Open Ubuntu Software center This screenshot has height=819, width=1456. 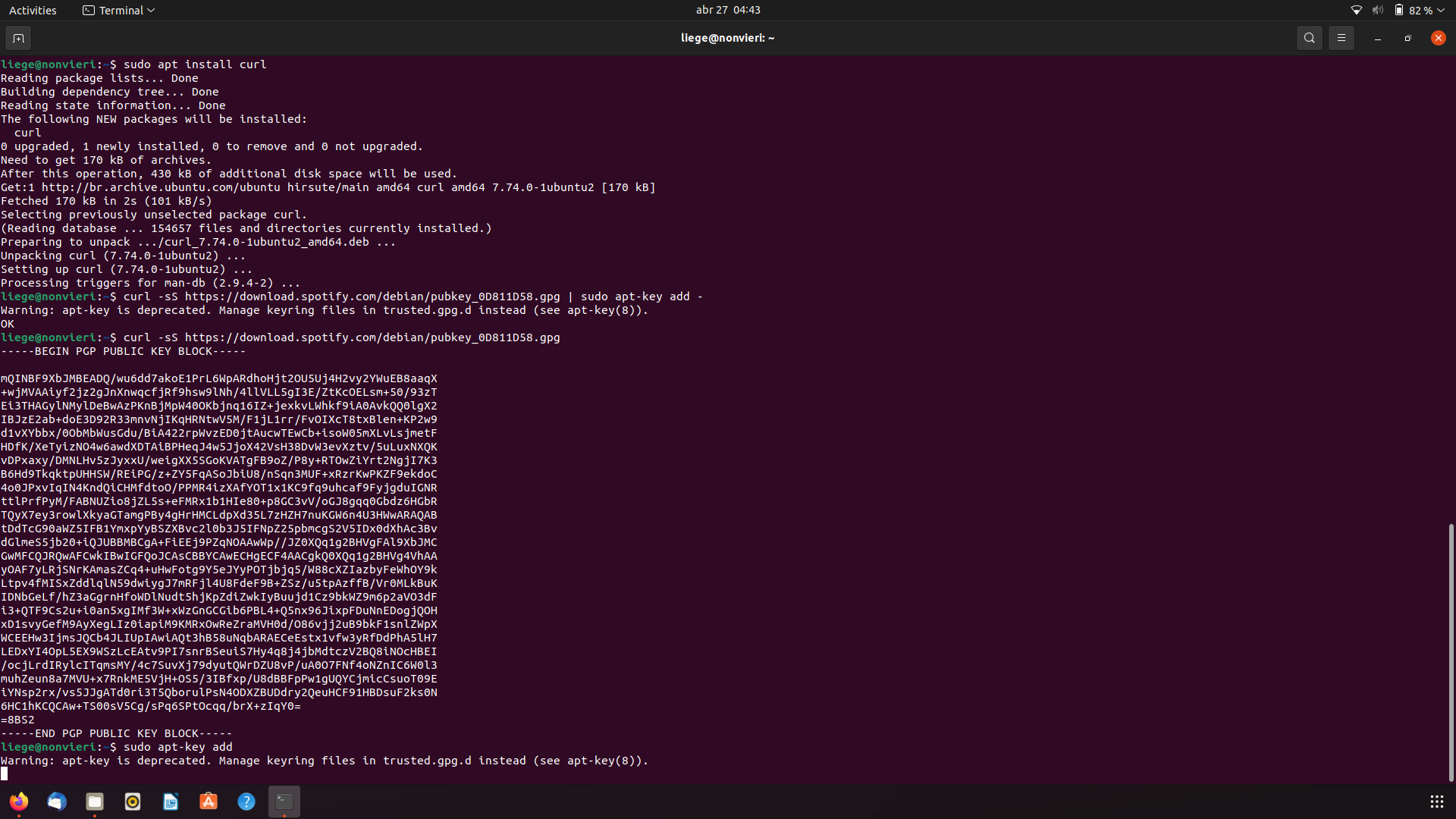click(x=208, y=801)
